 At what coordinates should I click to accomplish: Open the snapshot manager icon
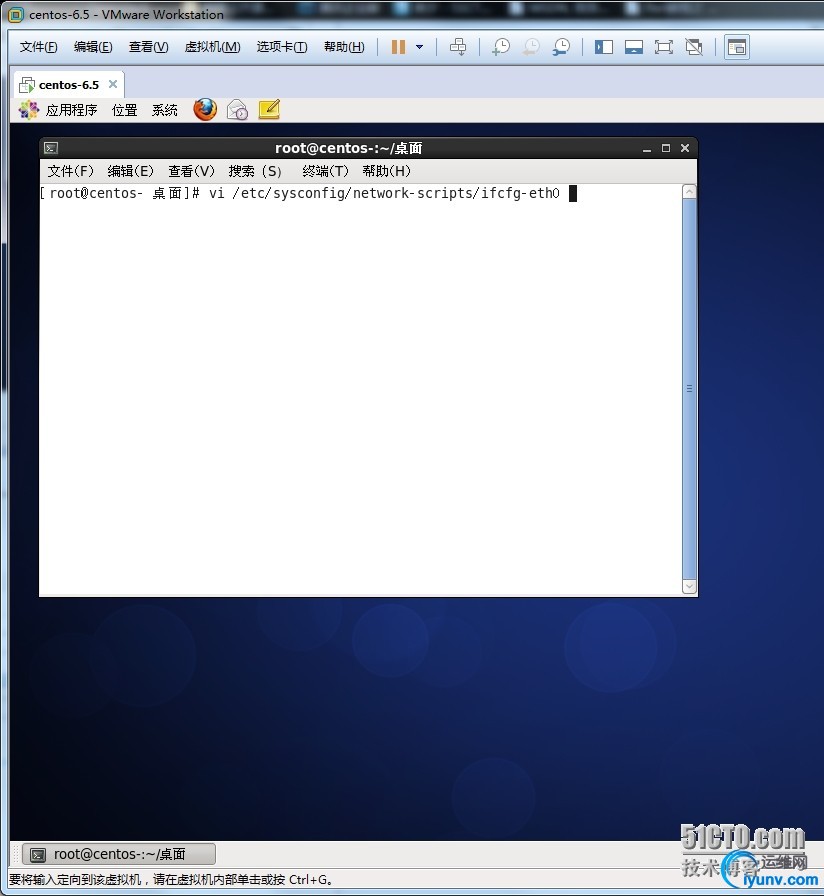(561, 47)
